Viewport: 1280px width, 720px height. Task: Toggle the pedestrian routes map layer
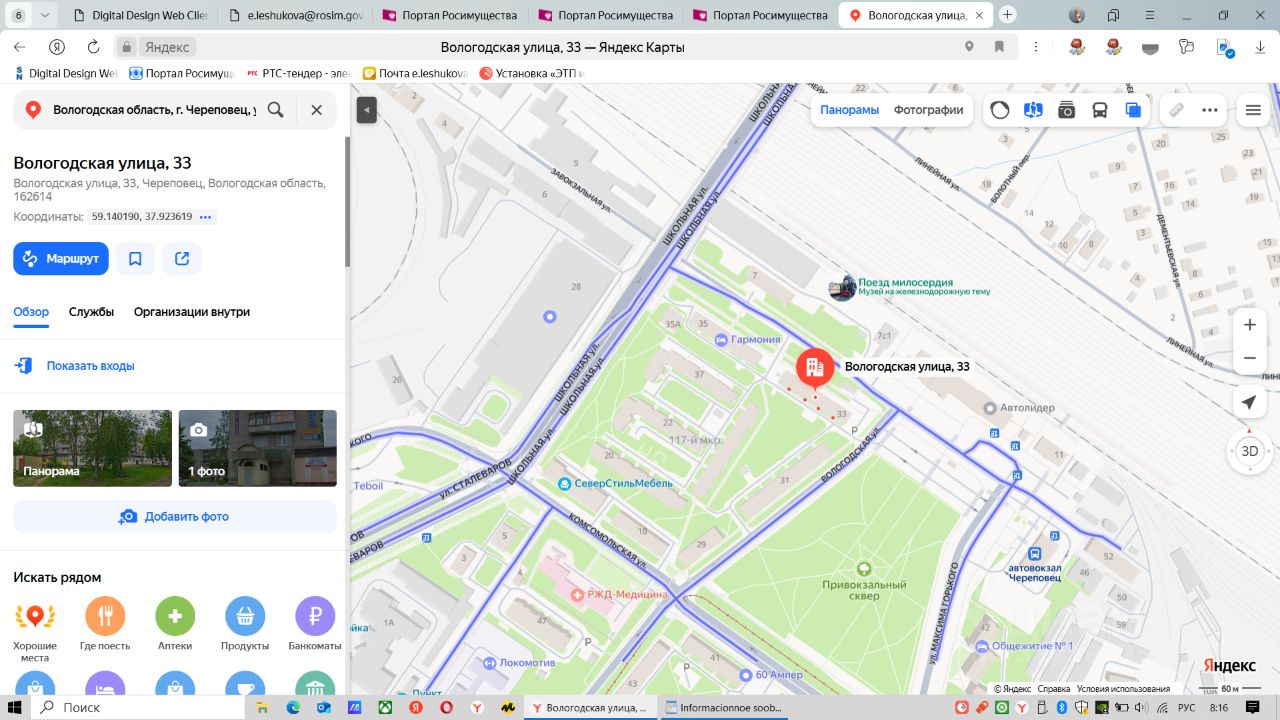[1033, 110]
